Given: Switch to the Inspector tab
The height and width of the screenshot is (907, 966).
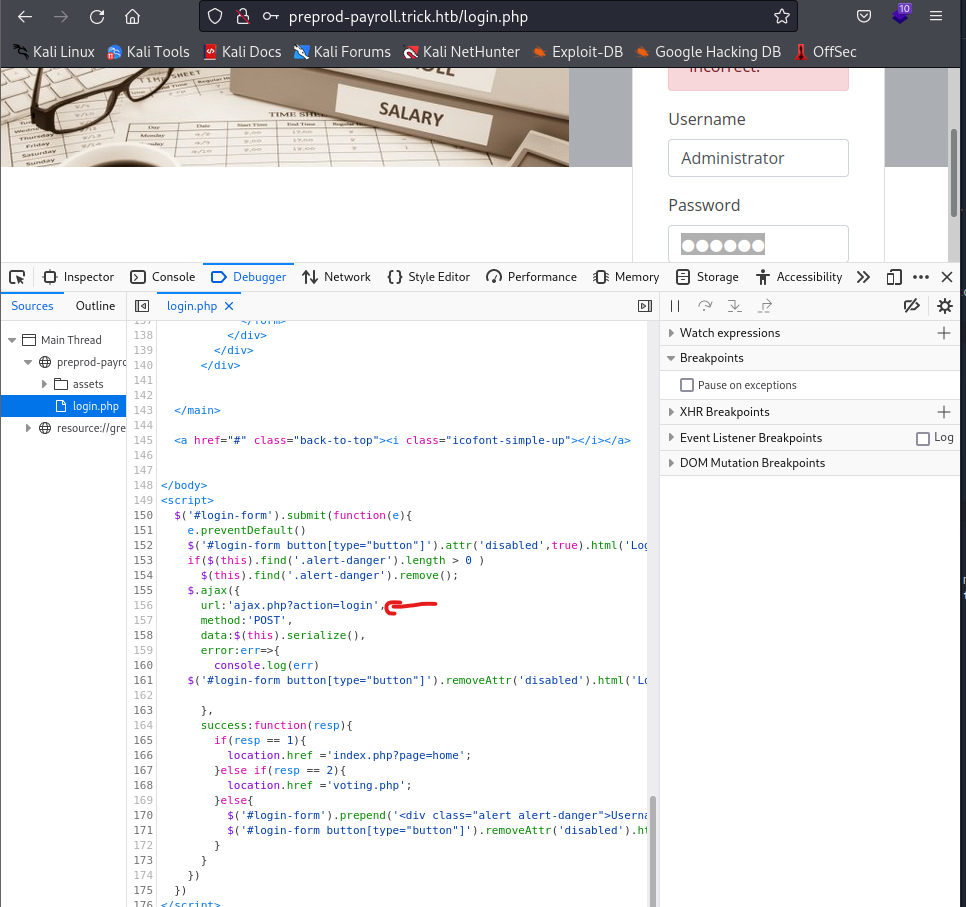Looking at the screenshot, I should coord(78,277).
